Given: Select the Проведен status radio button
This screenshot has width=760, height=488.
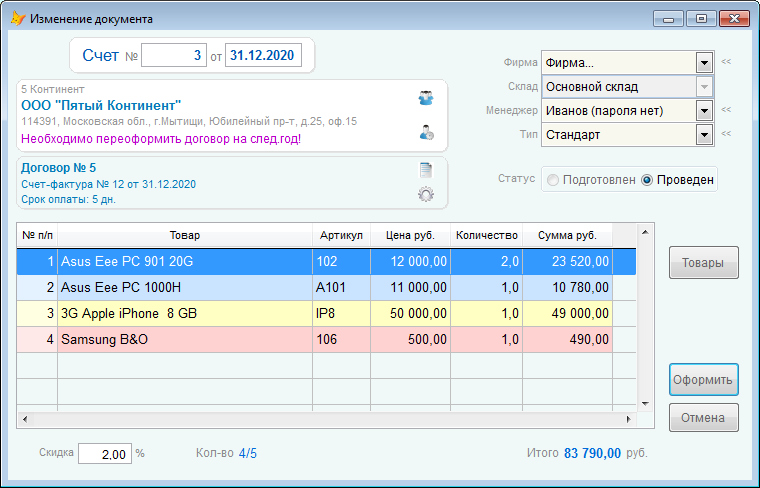Looking at the screenshot, I should (x=647, y=180).
